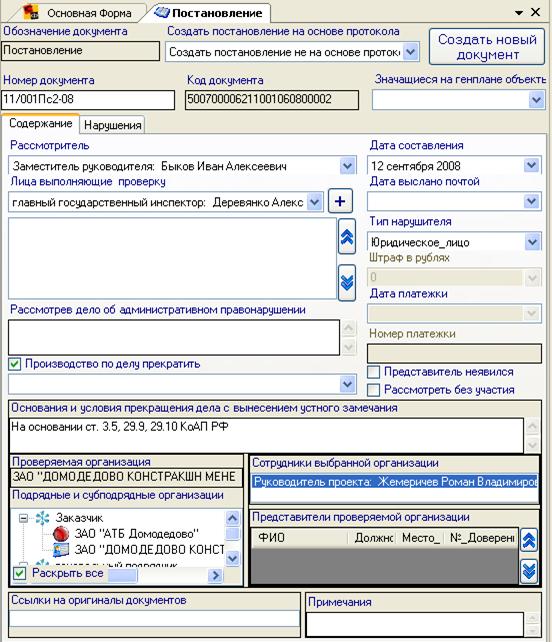Move representative up in representatives table
Viewport: 552px width, 642px height.
pyautogui.click(x=529, y=541)
